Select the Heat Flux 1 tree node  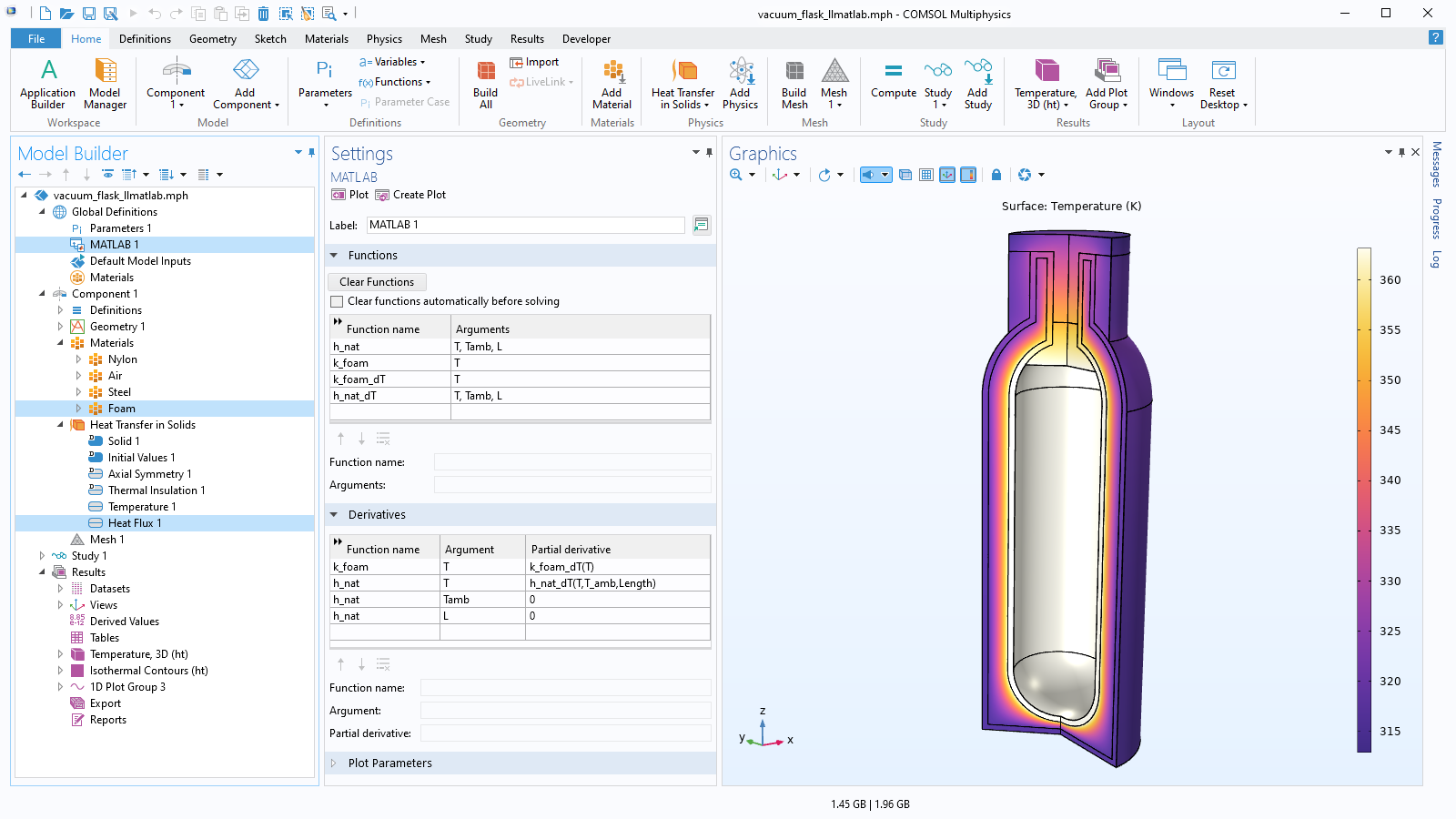pos(135,523)
